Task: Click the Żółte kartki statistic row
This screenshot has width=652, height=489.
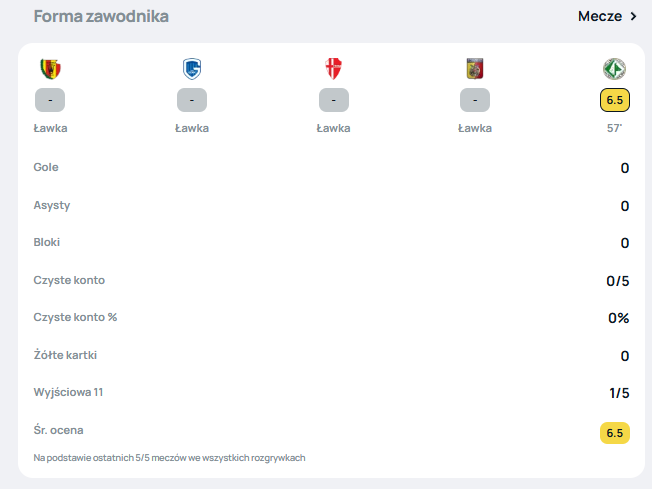Action: [x=331, y=356]
